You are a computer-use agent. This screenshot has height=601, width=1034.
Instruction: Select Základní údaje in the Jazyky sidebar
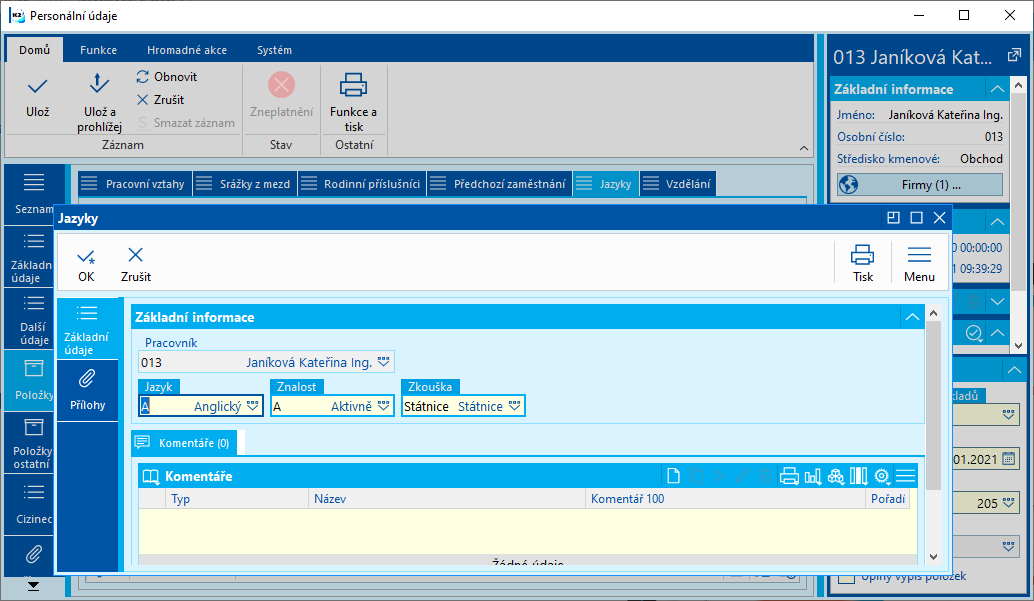coord(88,329)
